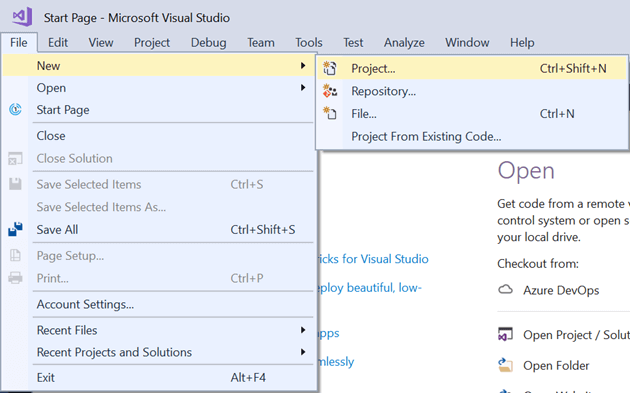Choose Close Solution menu entry
Image resolution: width=630 pixels, height=393 pixels.
(158, 158)
